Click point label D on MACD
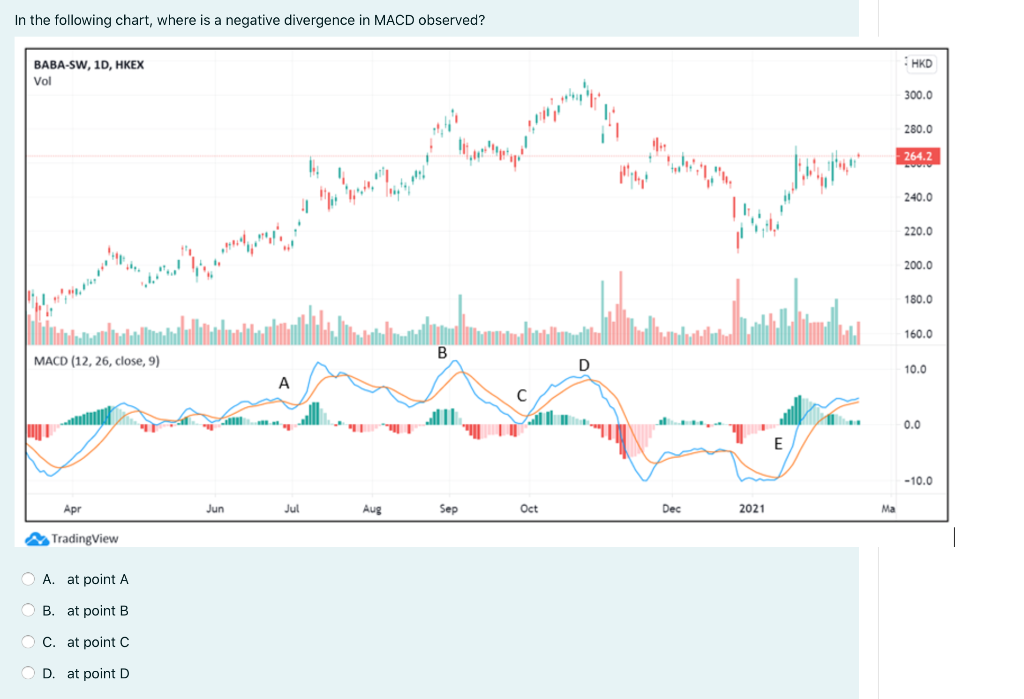 click(x=584, y=365)
